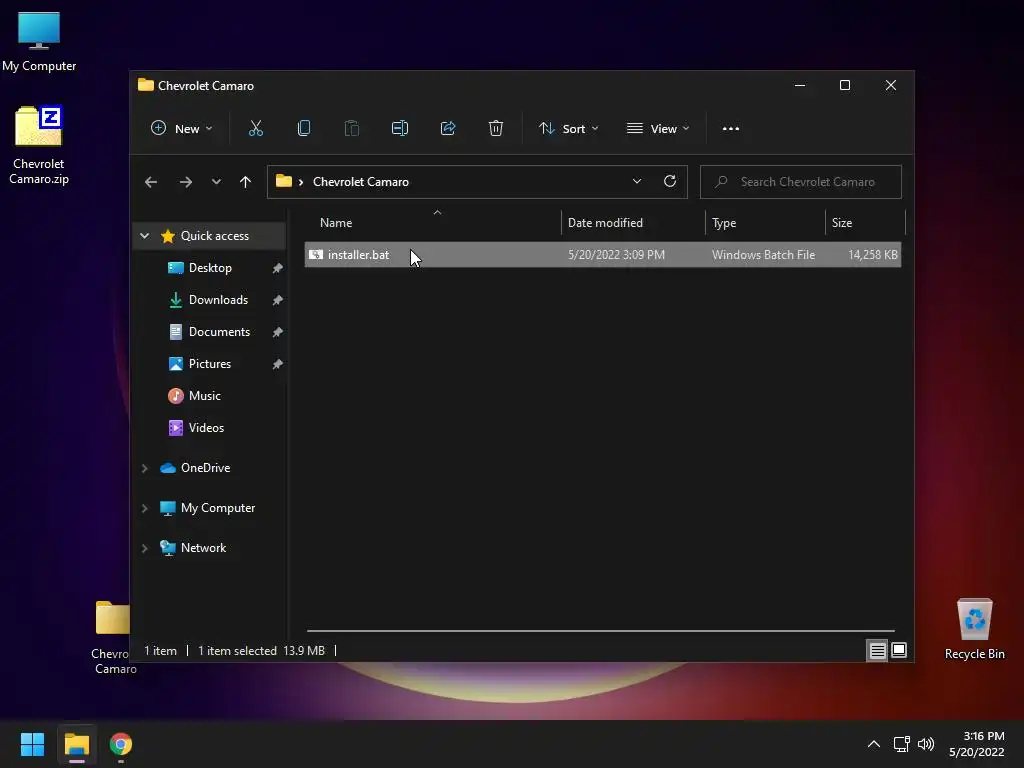Click the folder icon in address bar
This screenshot has width=1024, height=768.
(283, 181)
